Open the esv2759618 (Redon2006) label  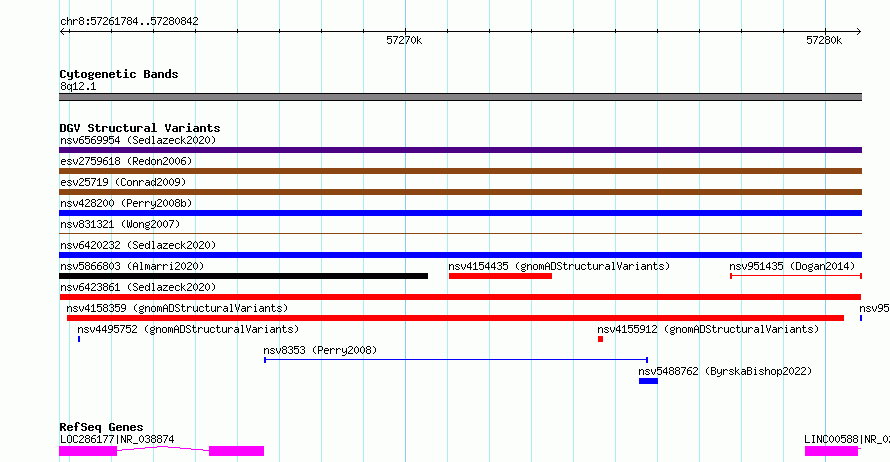(126, 161)
